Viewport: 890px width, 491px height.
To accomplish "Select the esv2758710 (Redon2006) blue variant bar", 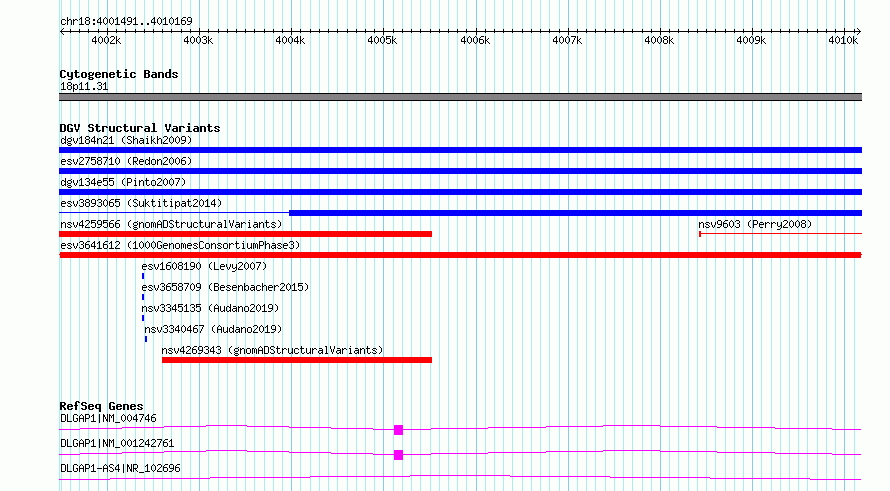I will (x=460, y=171).
